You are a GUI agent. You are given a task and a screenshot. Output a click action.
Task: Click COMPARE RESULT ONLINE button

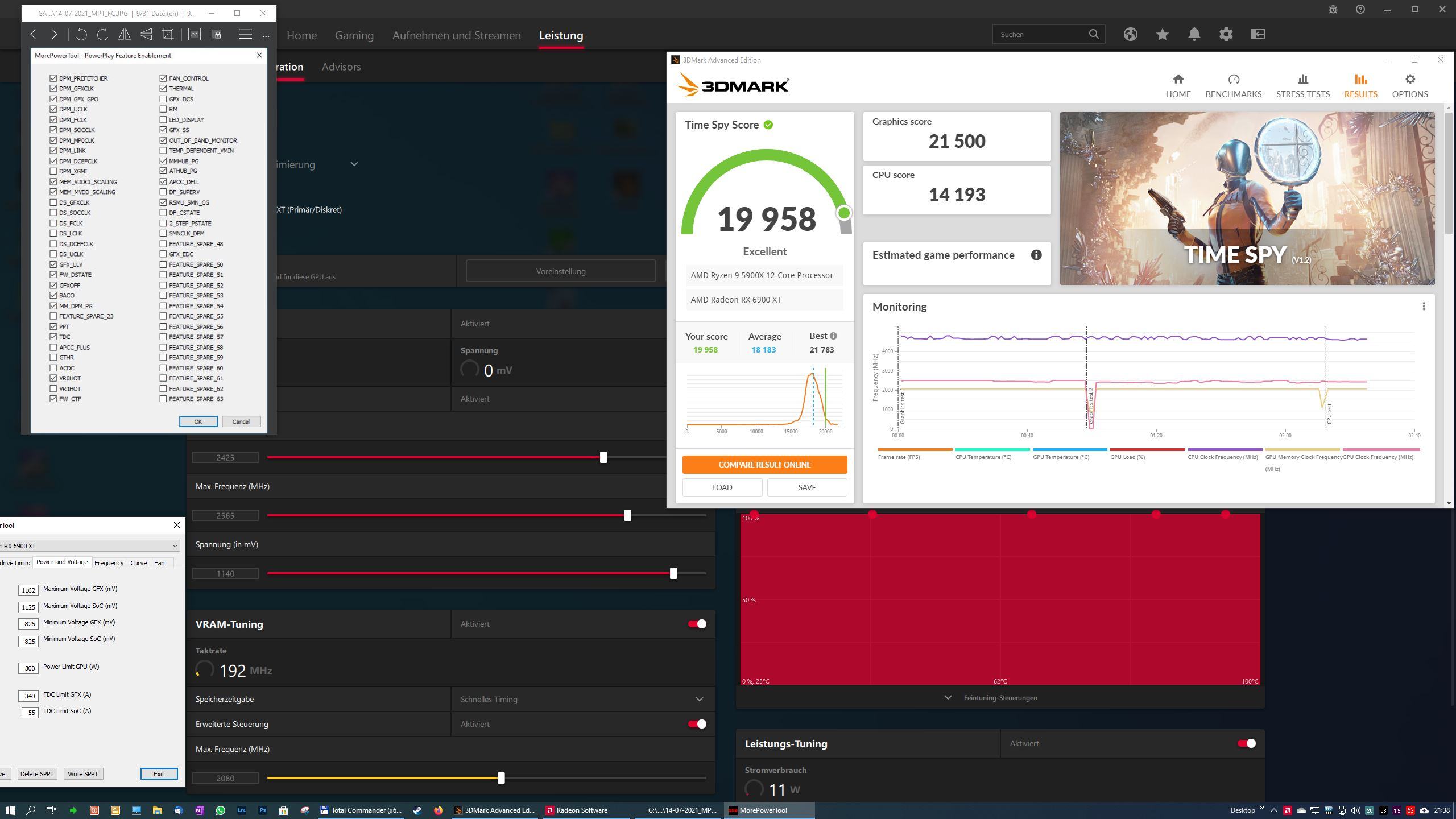coord(764,465)
